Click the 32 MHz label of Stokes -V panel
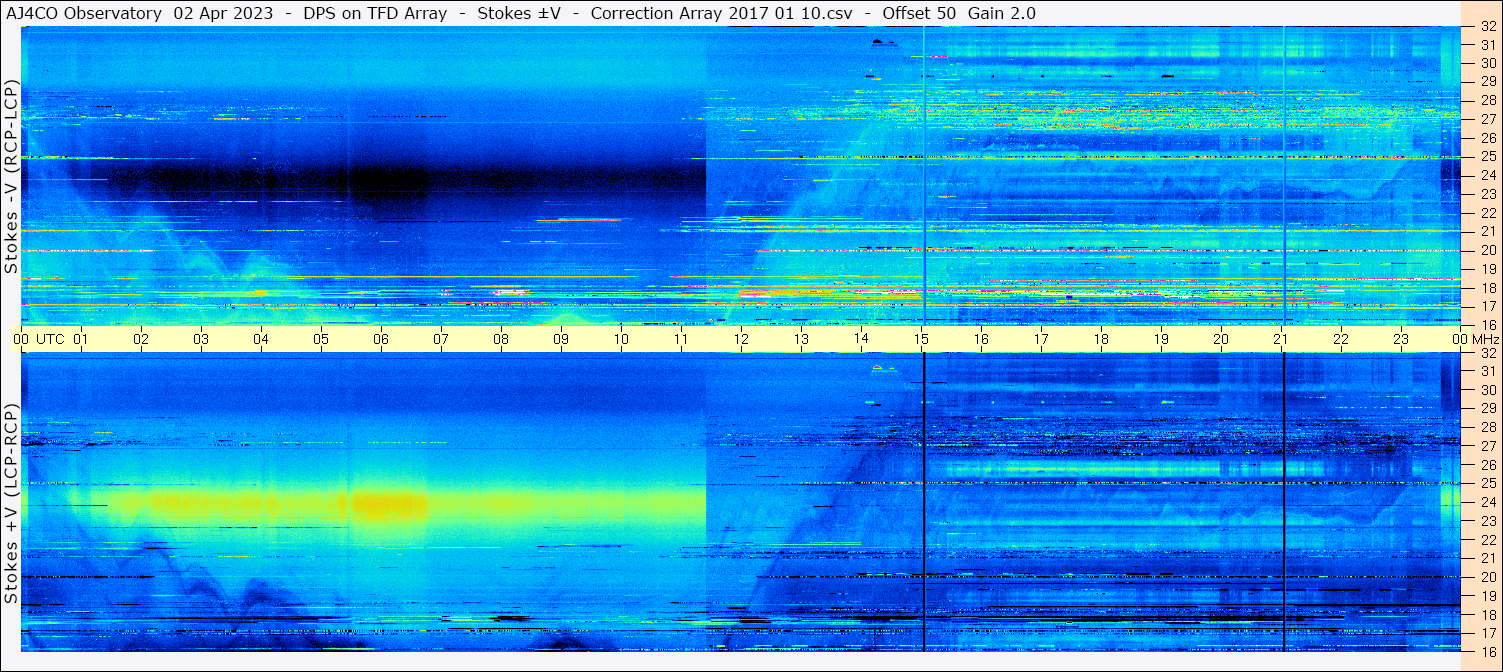The image size is (1503, 672). click(x=1488, y=27)
